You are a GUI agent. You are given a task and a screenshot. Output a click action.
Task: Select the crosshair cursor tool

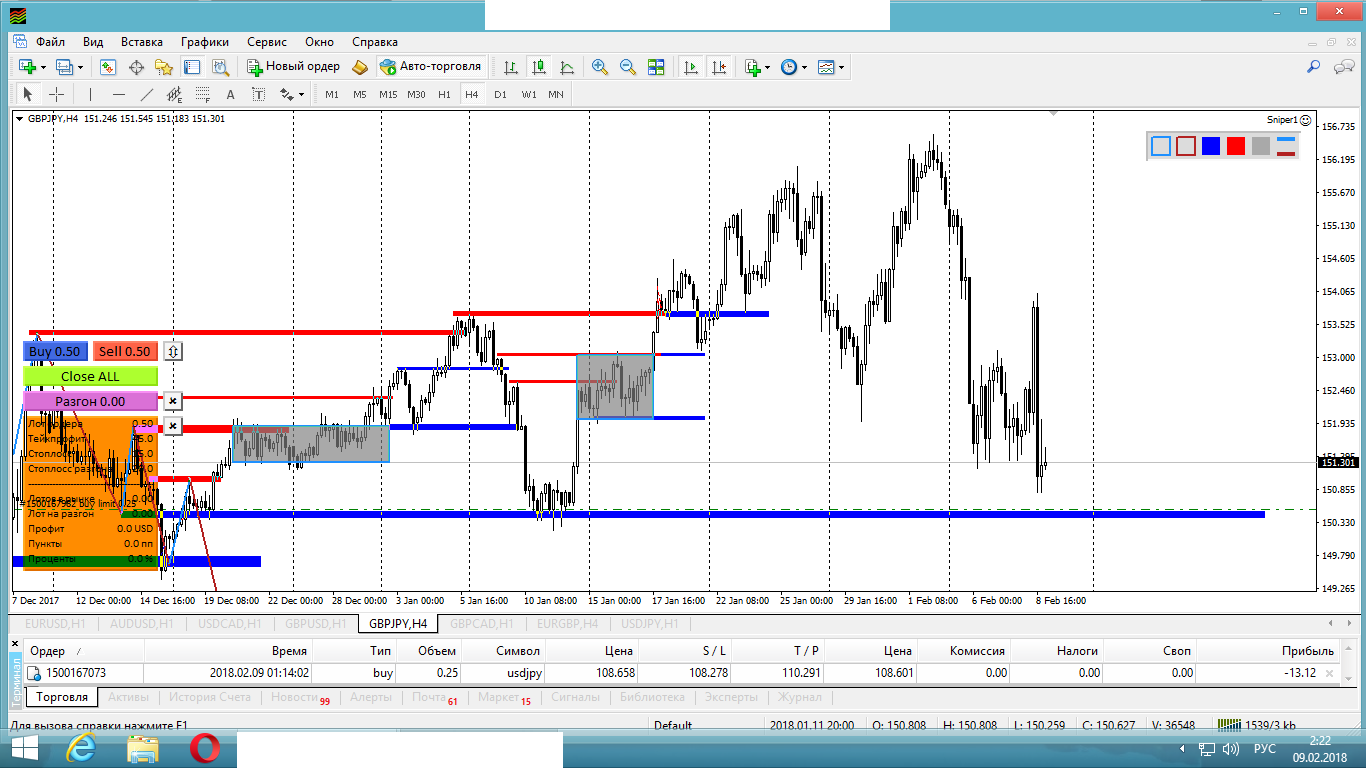[57, 94]
